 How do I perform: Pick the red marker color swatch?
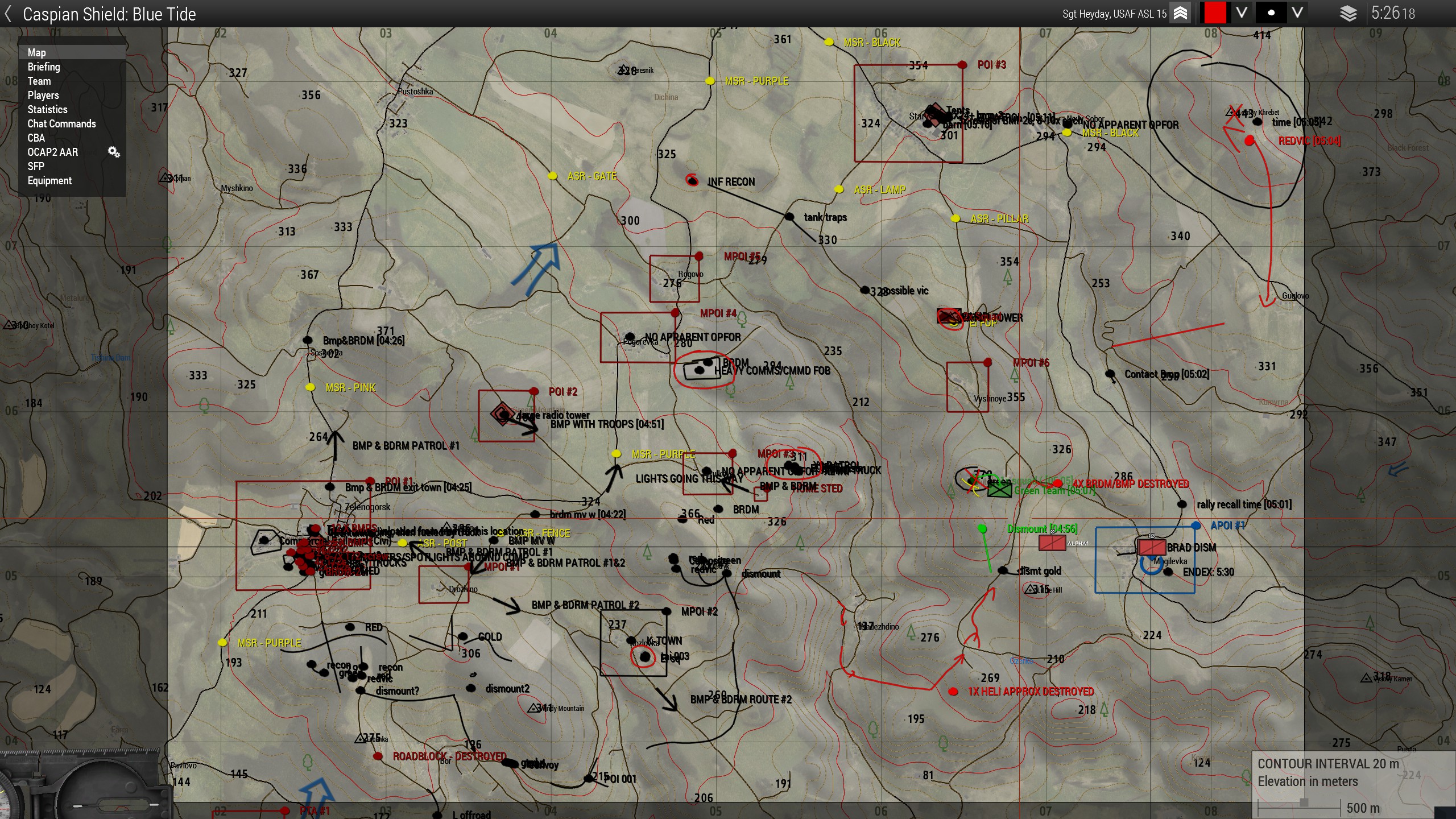click(x=1214, y=13)
